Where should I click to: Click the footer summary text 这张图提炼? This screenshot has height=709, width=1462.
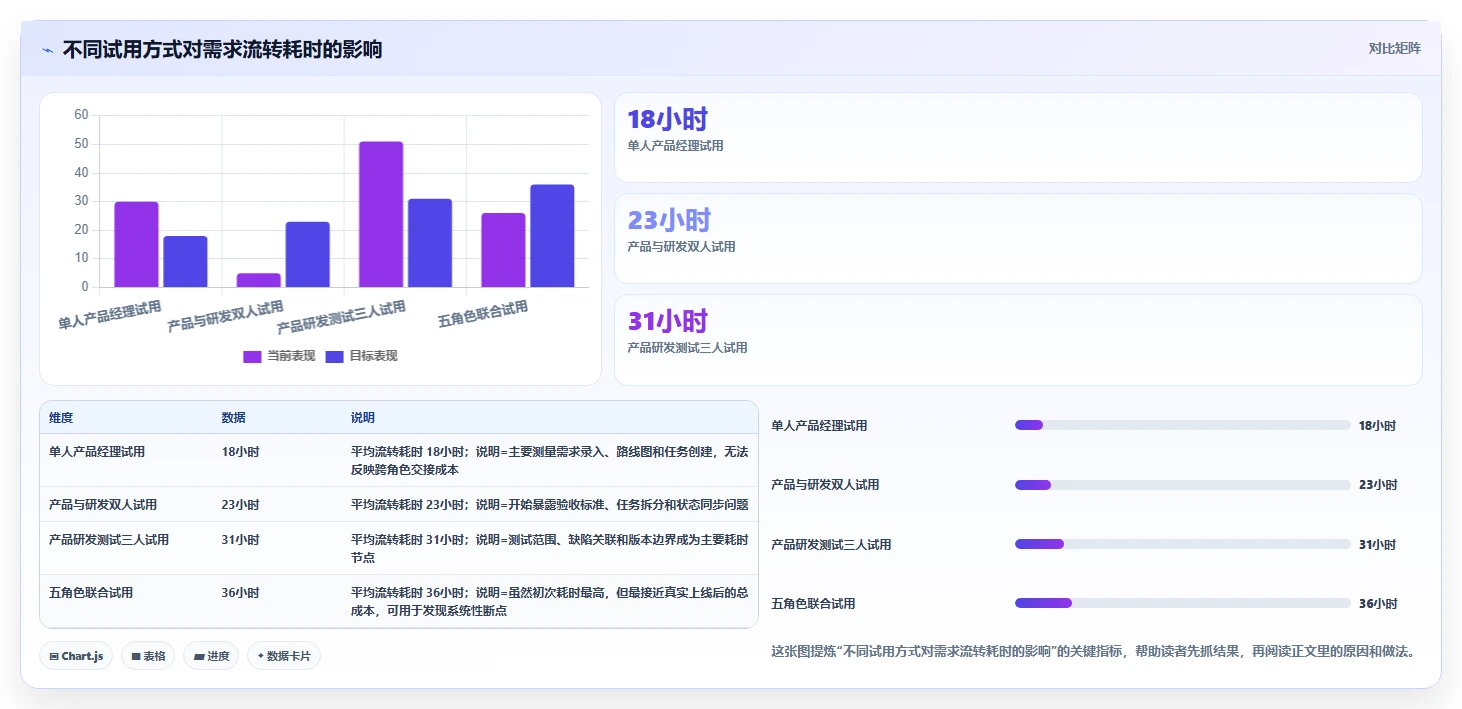point(1092,652)
